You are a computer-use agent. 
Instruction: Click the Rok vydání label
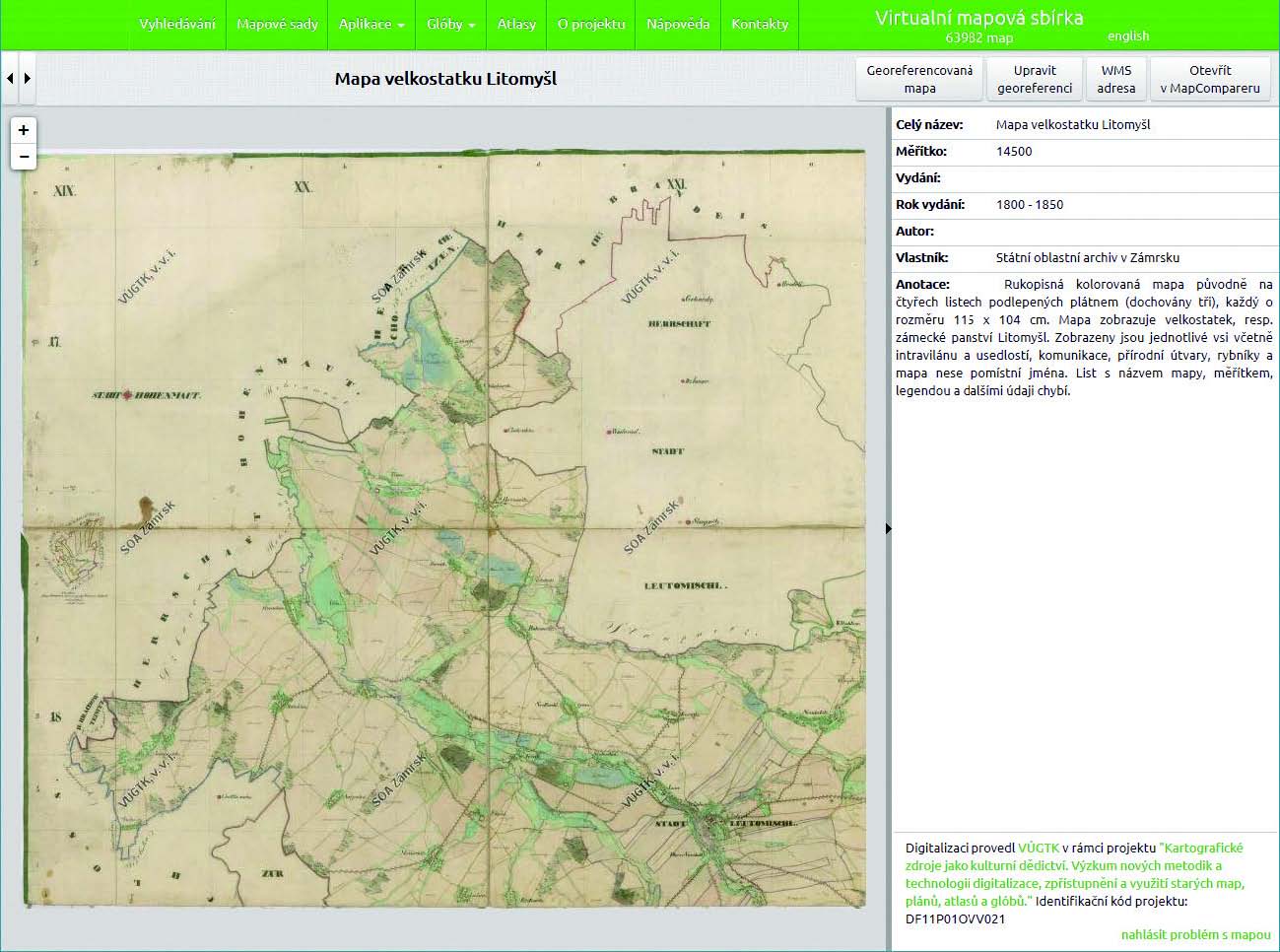coord(930,205)
